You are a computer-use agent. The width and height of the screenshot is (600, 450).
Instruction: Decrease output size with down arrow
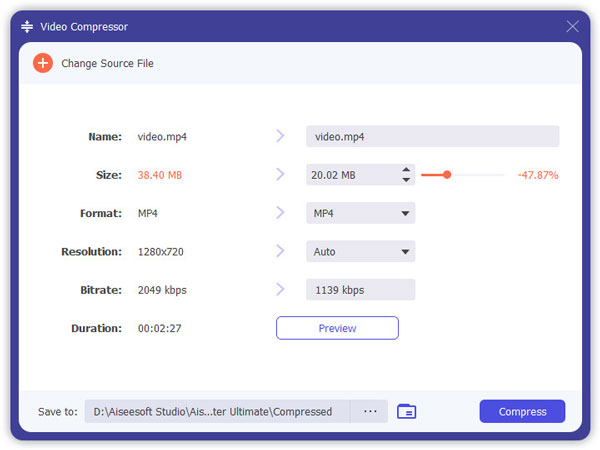pyautogui.click(x=406, y=180)
